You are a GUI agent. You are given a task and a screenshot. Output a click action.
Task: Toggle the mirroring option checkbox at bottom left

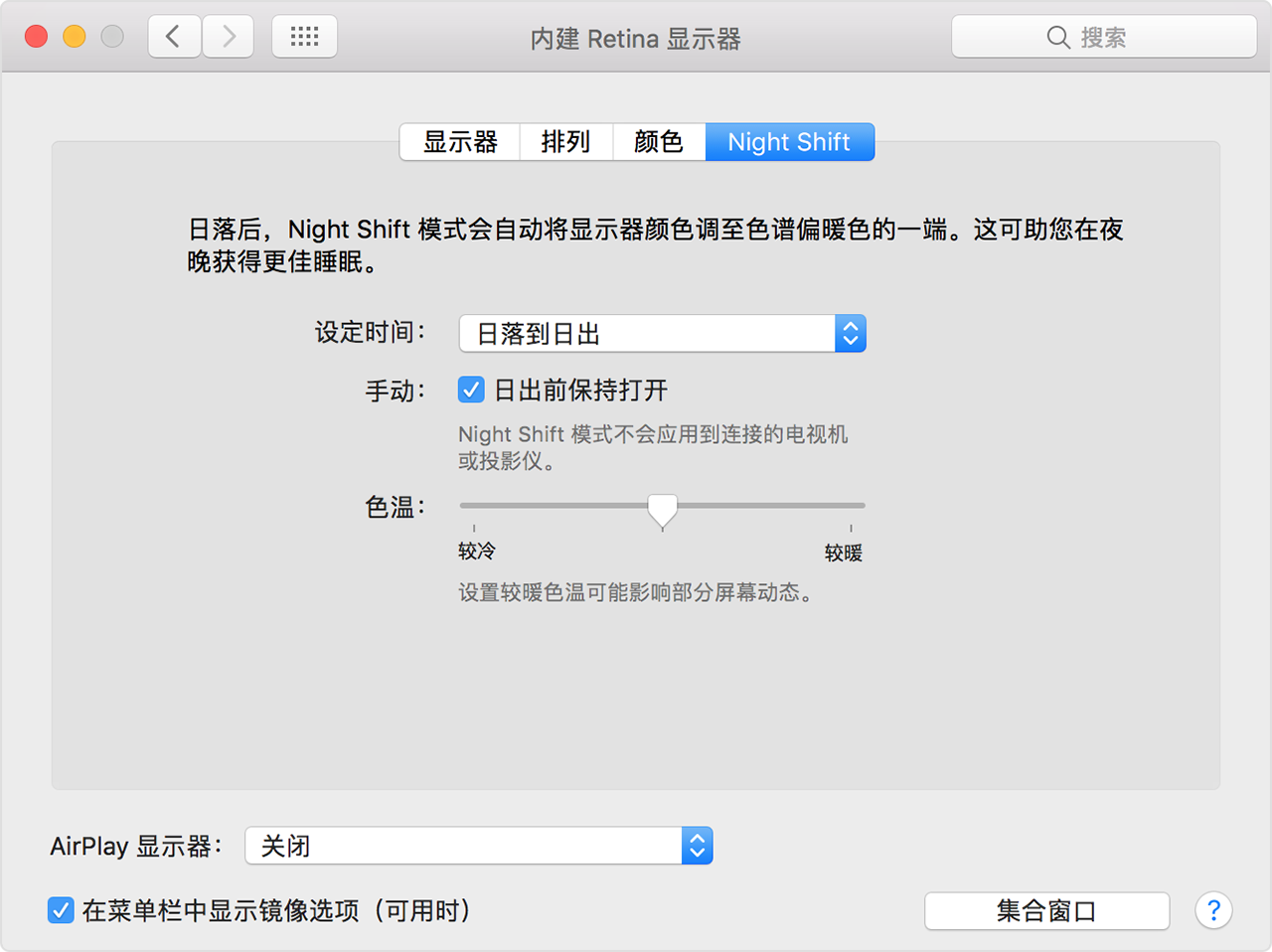pyautogui.click(x=61, y=910)
